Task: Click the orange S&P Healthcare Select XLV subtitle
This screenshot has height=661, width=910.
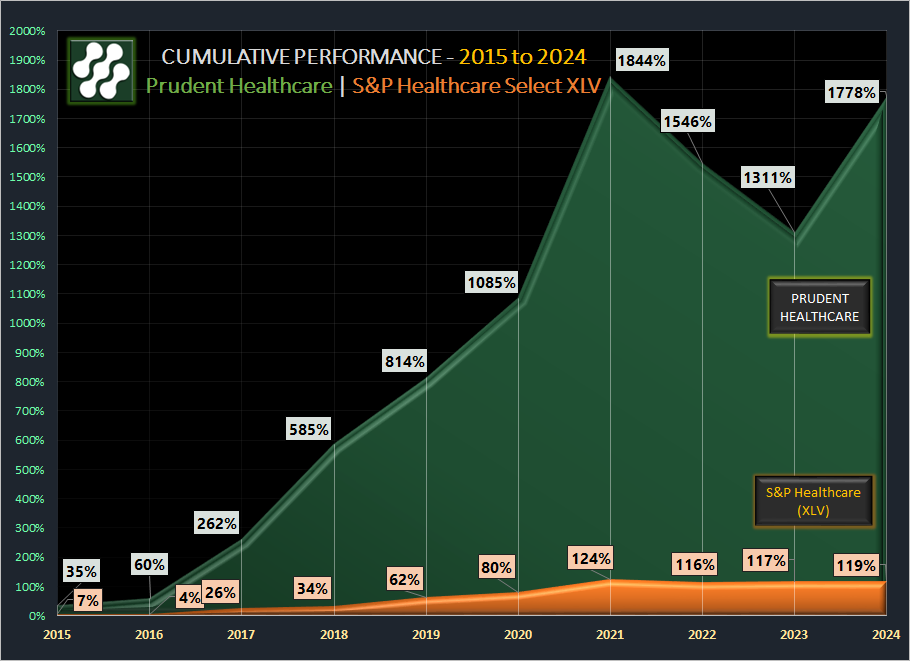Action: [476, 86]
